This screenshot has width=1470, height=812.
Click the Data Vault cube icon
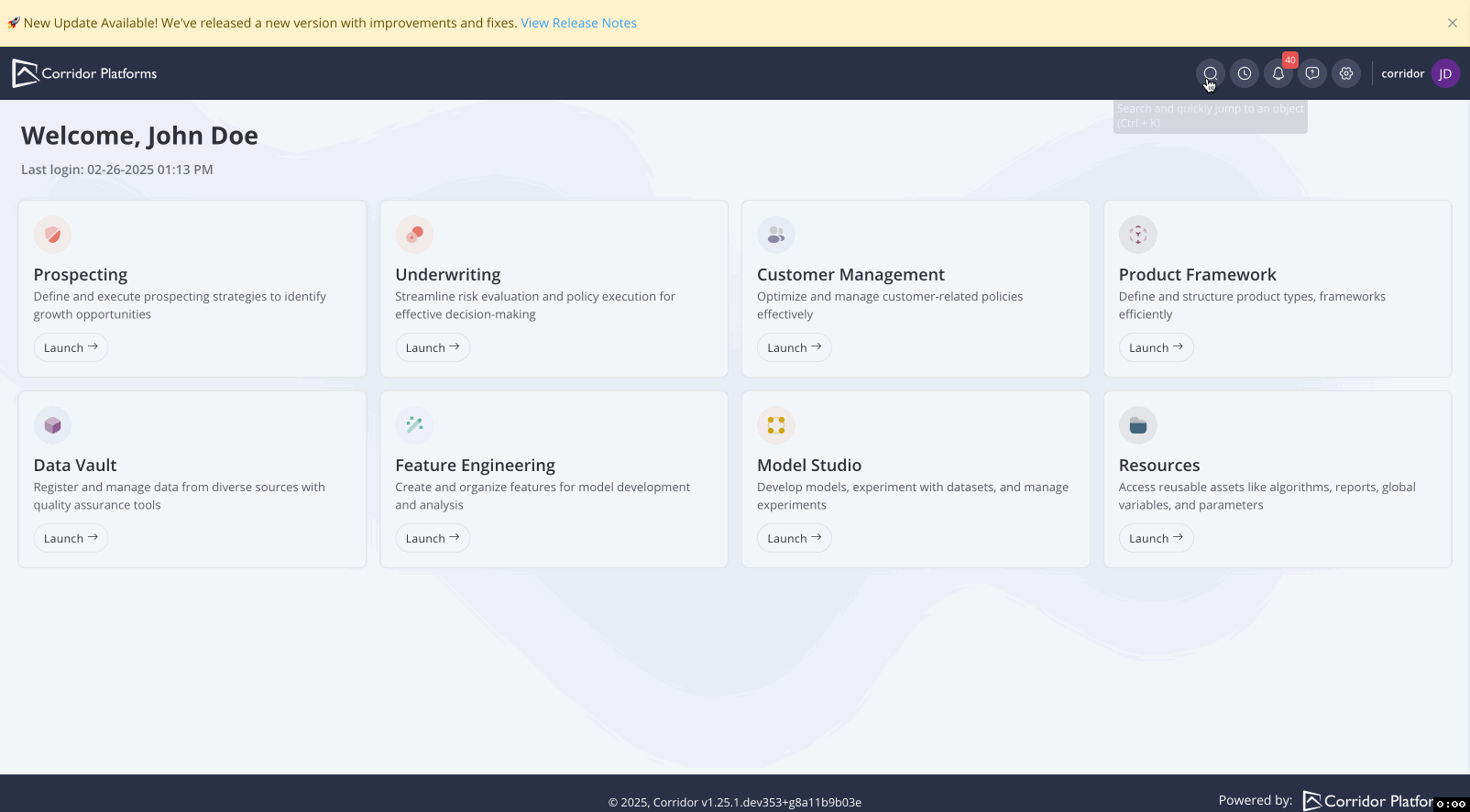coord(52,425)
